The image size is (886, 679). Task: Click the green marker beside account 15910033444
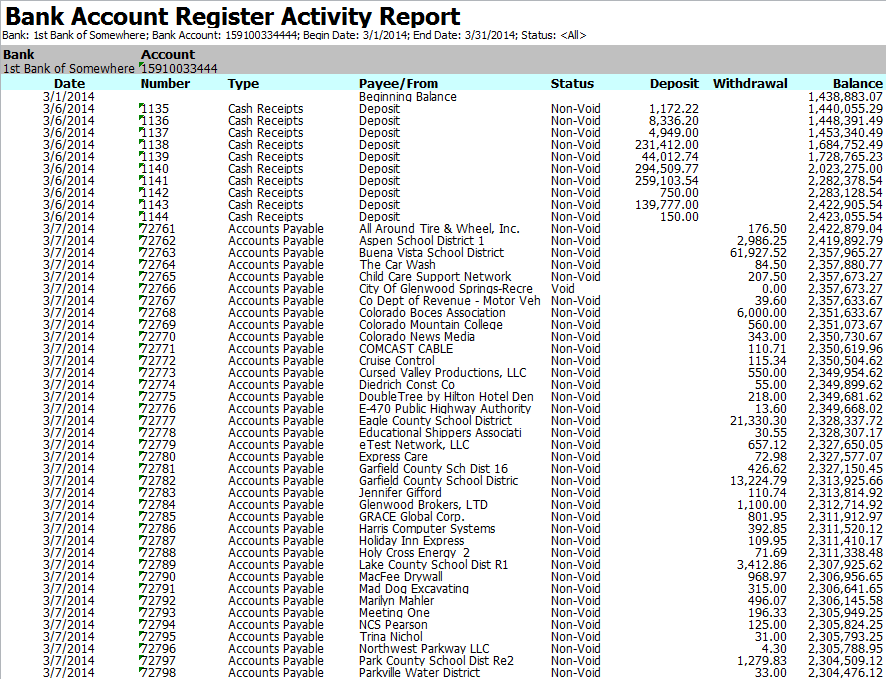(x=143, y=65)
